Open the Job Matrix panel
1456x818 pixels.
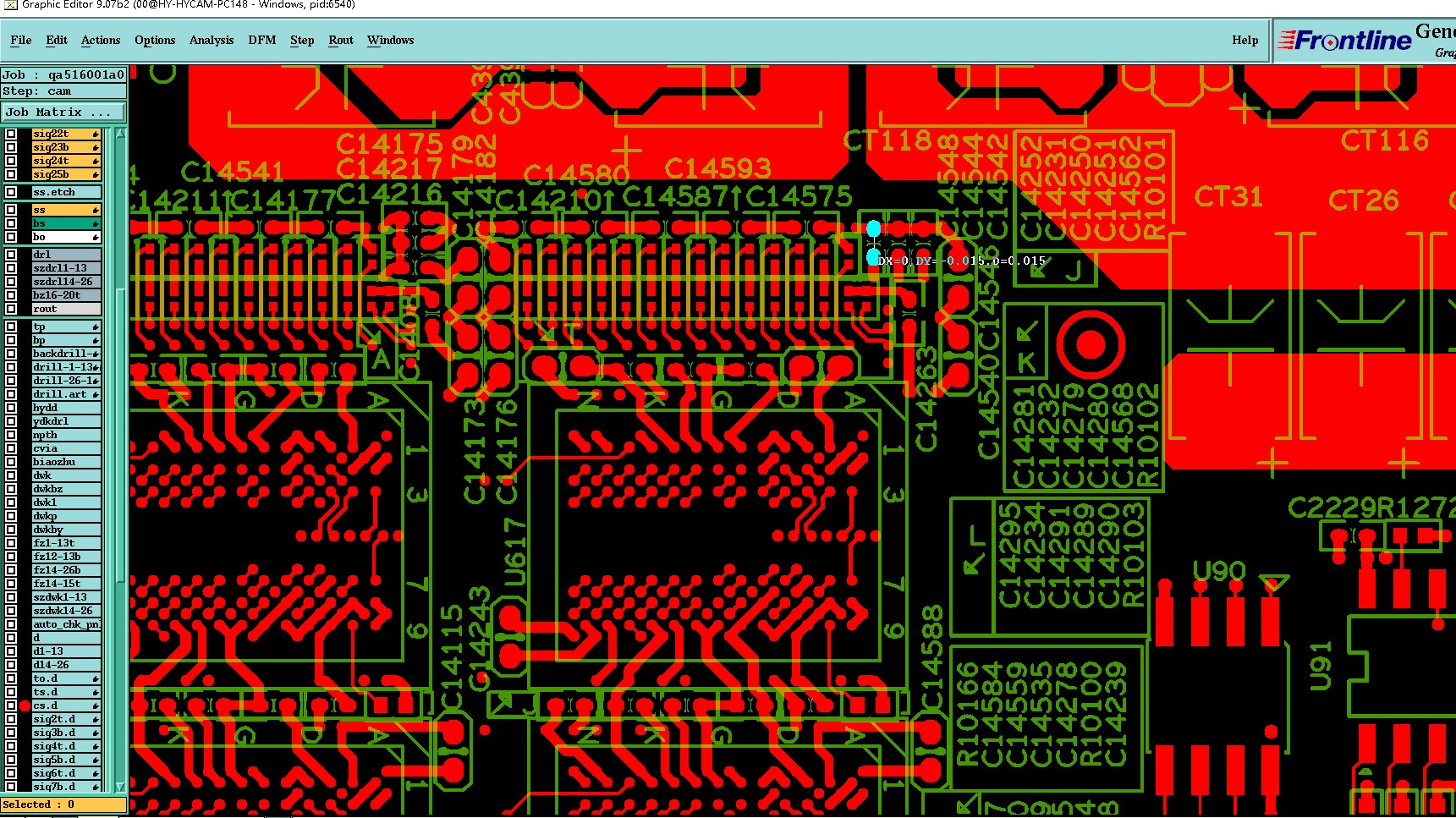(x=63, y=113)
